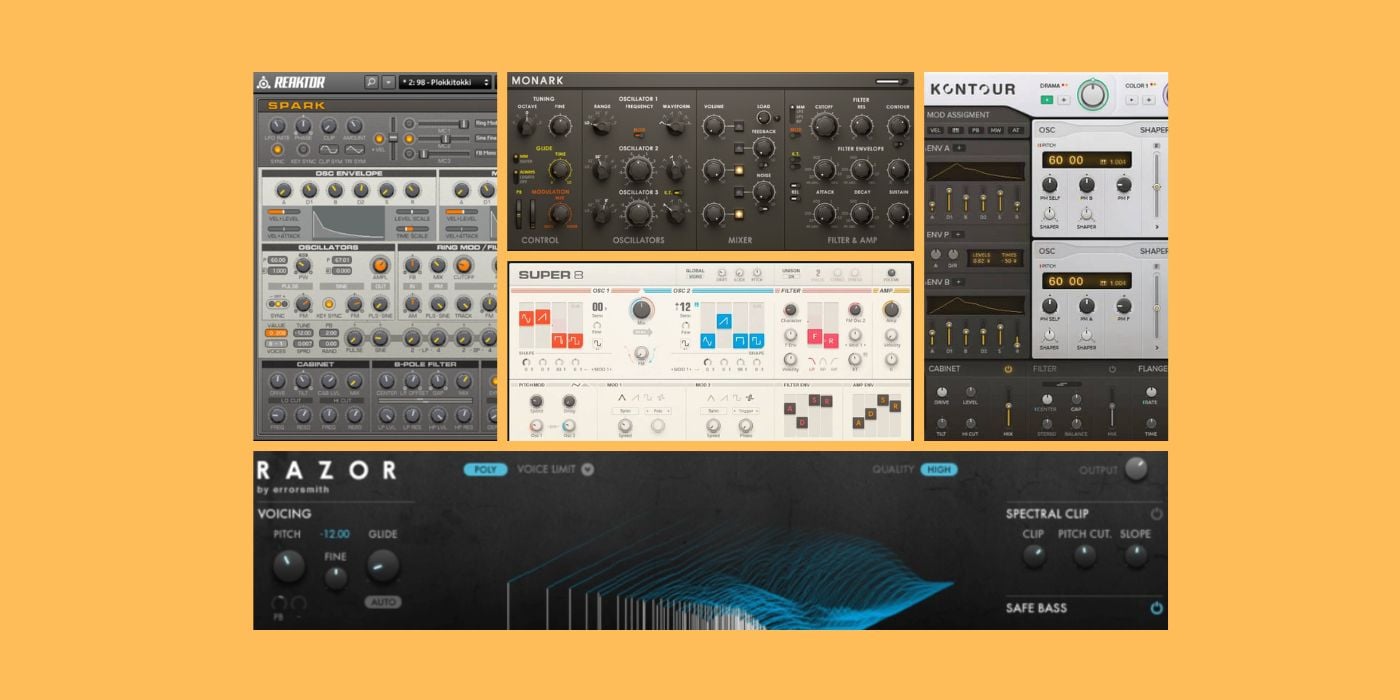Viewport: 1400px width, 700px height.
Task: Toggle the Razor AUTO glide button
Action: click(x=382, y=602)
